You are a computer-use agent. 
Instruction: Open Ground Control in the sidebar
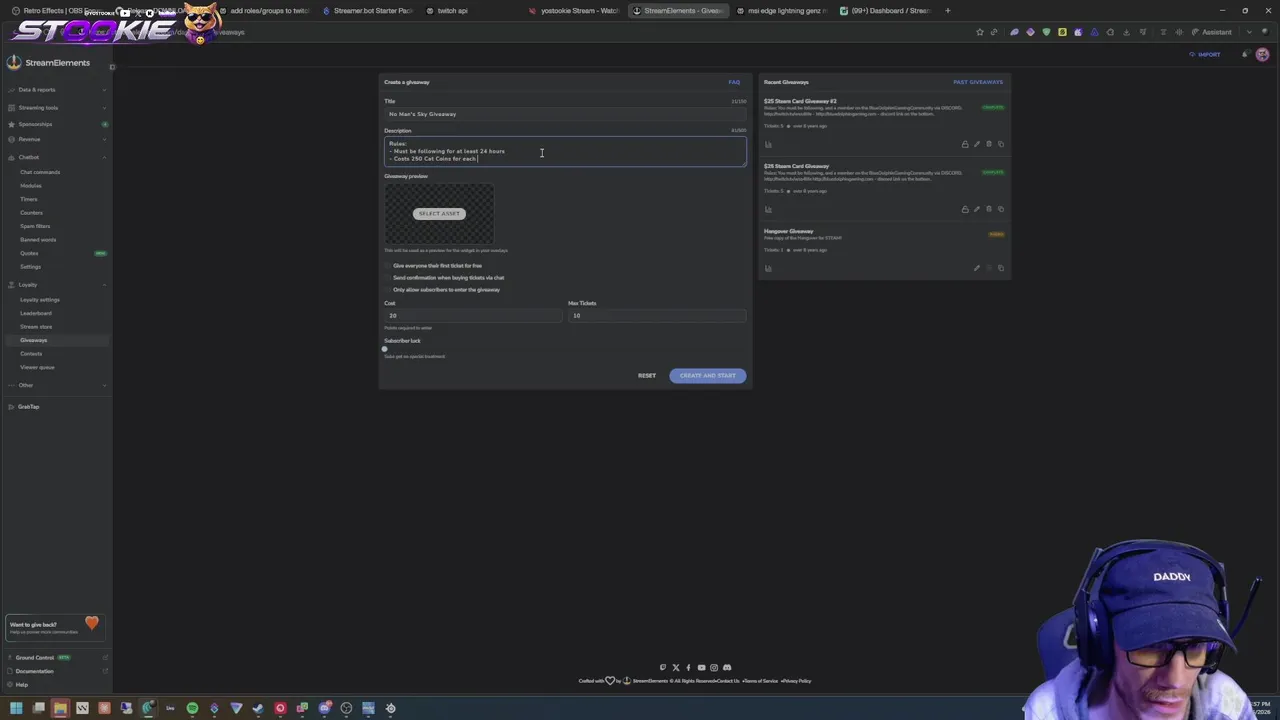[56, 658]
